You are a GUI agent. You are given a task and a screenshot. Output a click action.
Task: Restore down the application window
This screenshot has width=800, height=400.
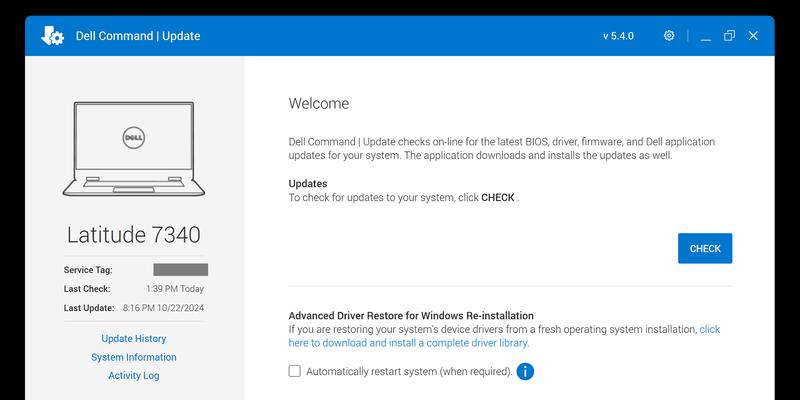click(729, 36)
